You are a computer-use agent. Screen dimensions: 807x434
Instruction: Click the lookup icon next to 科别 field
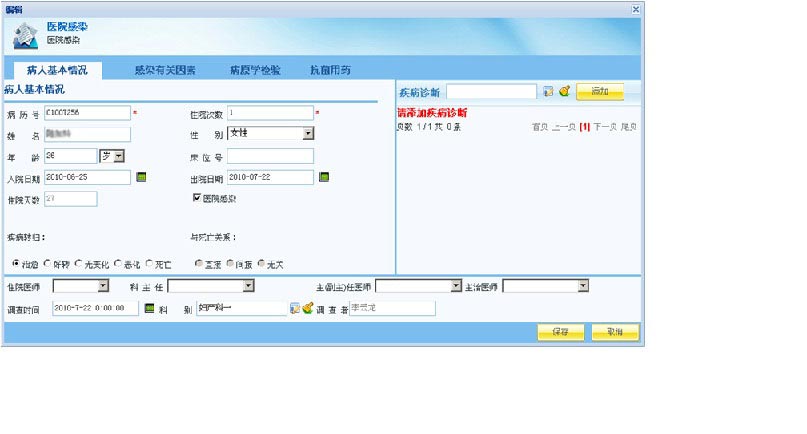(295, 308)
